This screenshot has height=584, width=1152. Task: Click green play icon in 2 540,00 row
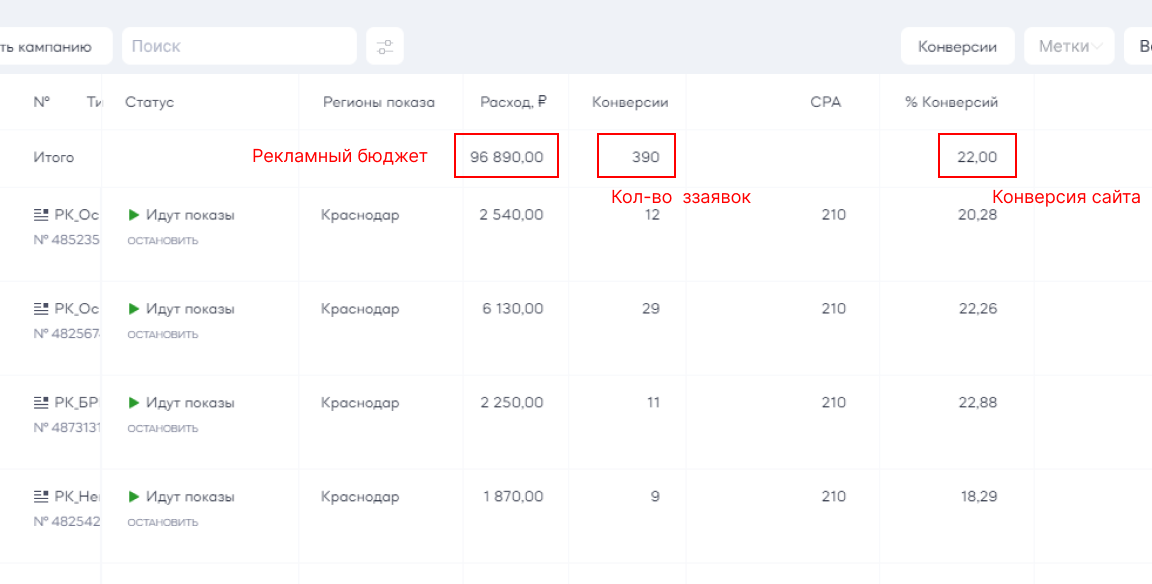tap(134, 215)
